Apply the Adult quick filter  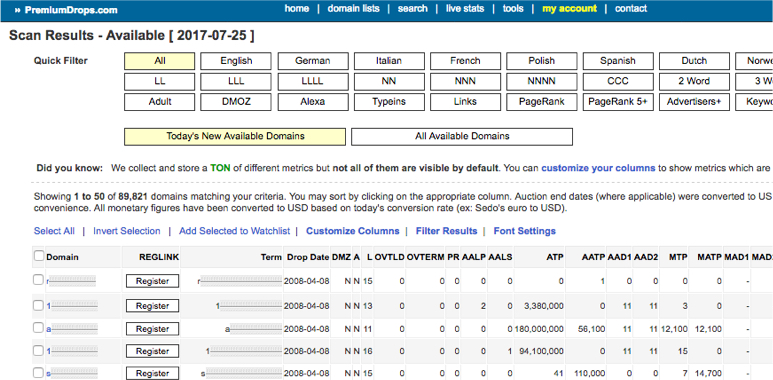[x=160, y=102]
